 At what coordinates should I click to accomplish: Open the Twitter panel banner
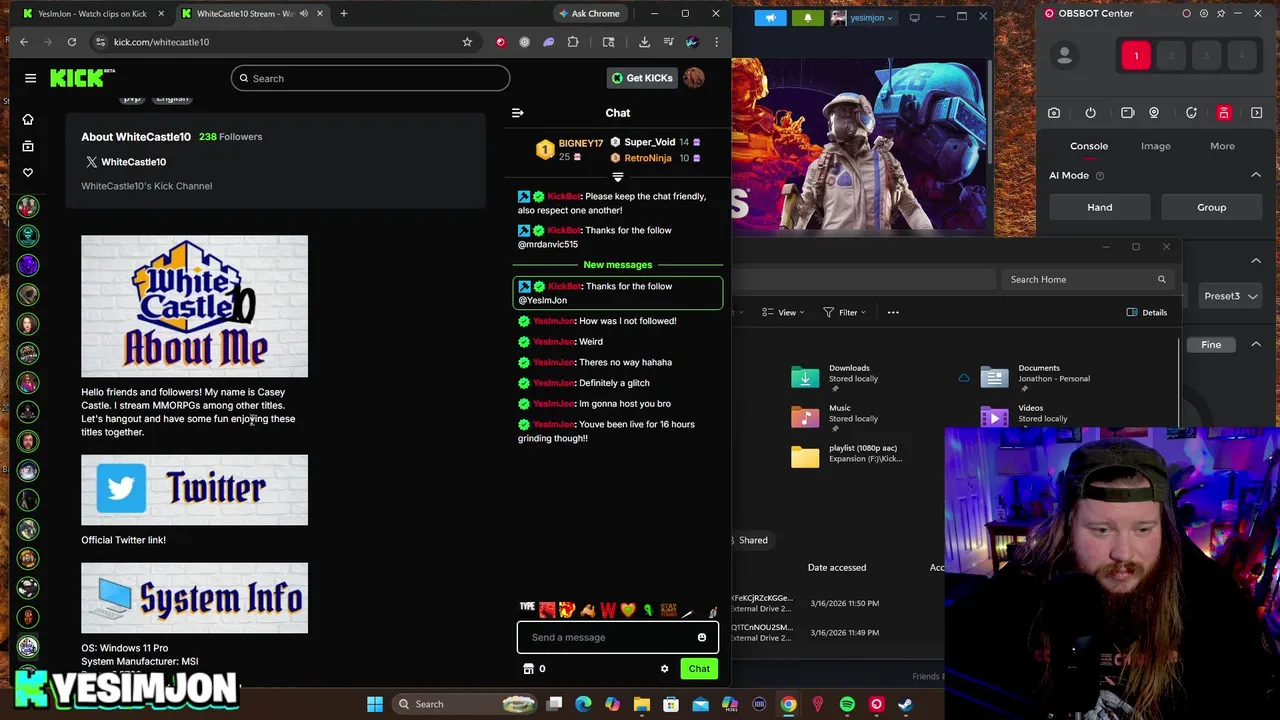(x=195, y=490)
